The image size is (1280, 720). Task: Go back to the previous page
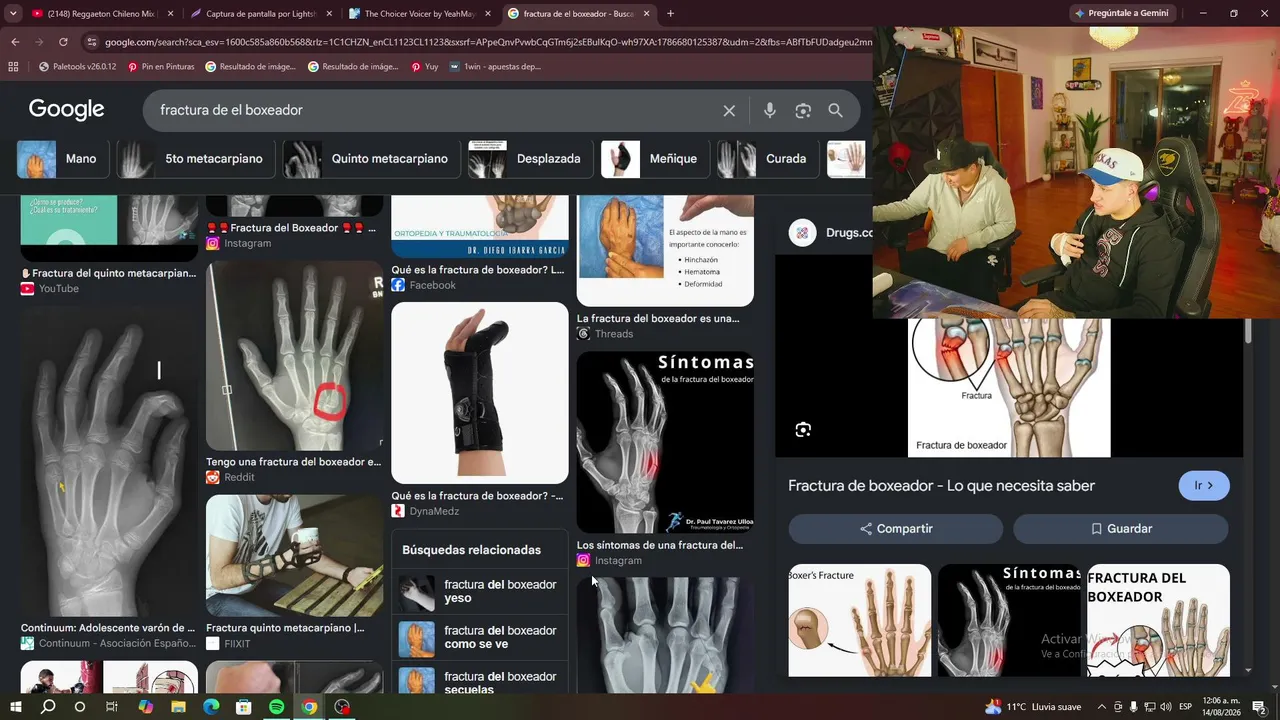coord(15,42)
